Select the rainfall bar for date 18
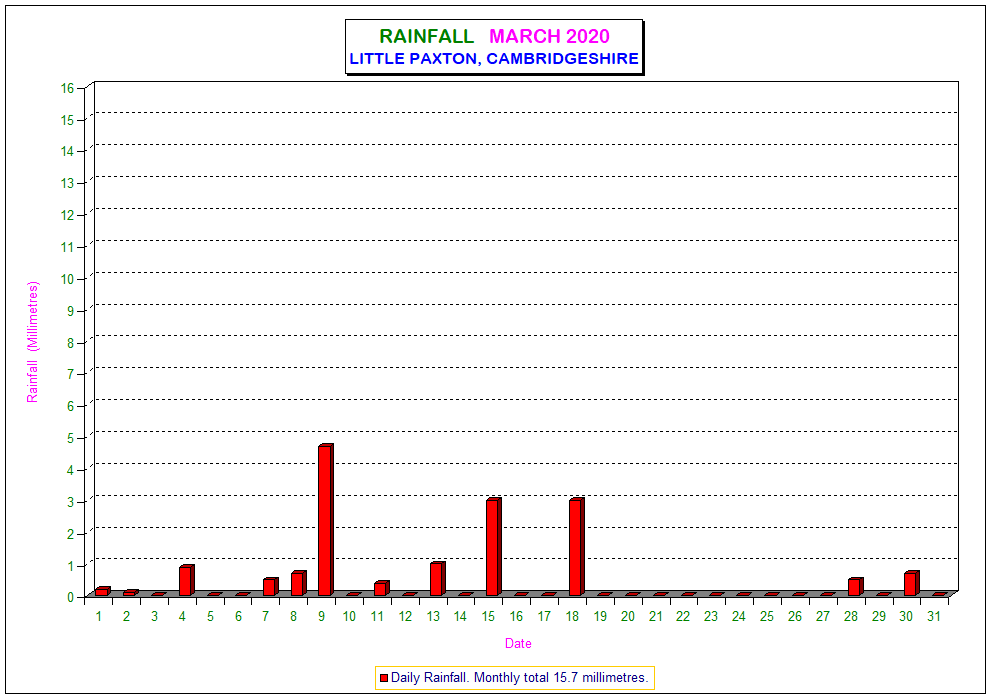The height and width of the screenshot is (698, 991). [576, 547]
